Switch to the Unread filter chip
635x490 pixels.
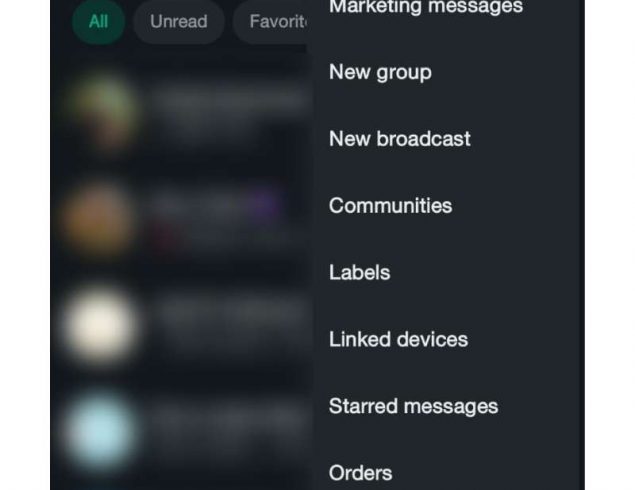[179, 22]
